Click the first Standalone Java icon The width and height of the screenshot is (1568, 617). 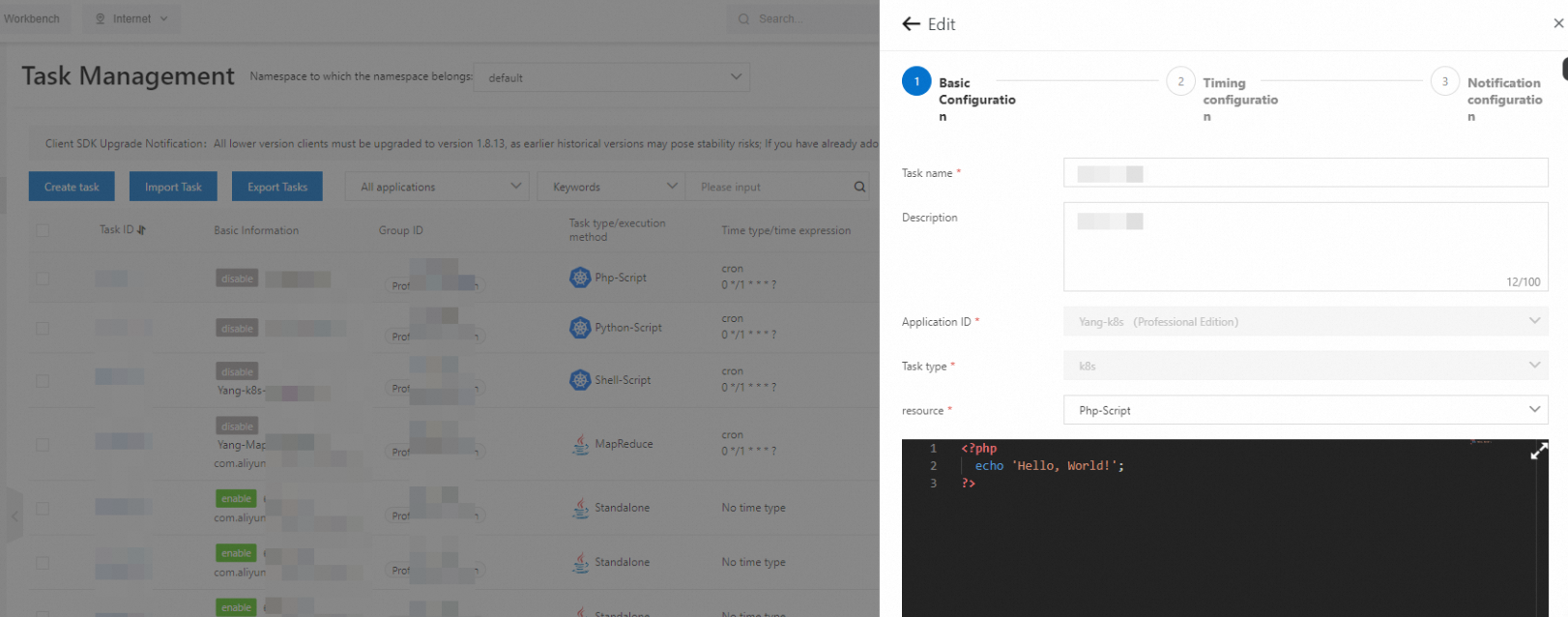pyautogui.click(x=580, y=508)
